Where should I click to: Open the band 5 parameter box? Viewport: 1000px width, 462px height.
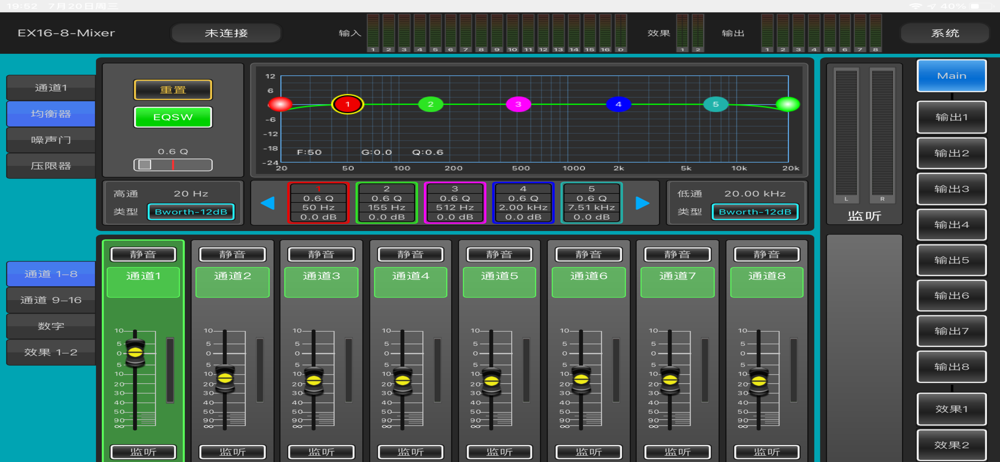click(x=591, y=203)
